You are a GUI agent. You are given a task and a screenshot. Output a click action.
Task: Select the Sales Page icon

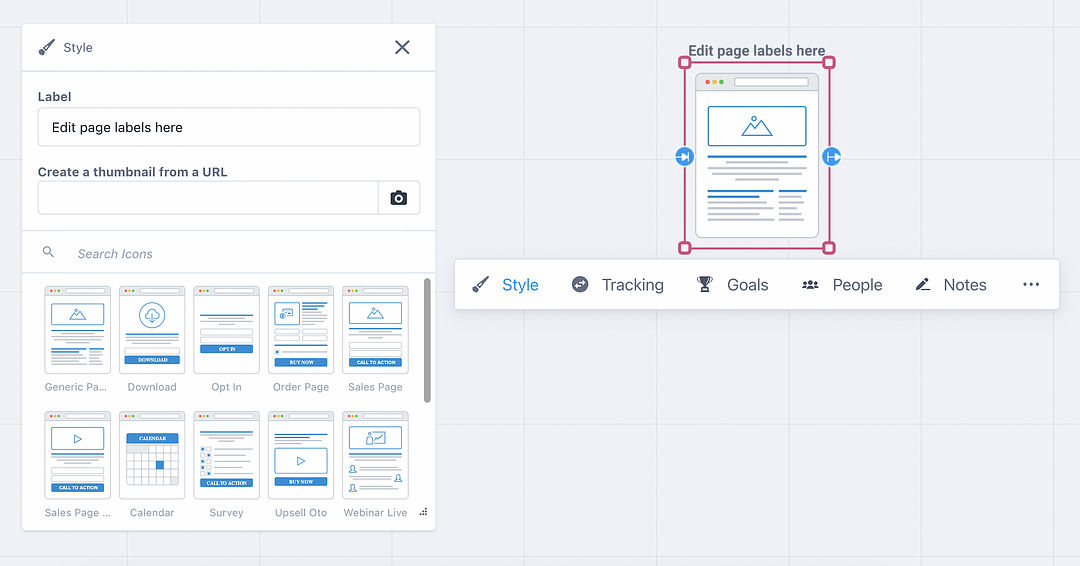pyautogui.click(x=375, y=331)
